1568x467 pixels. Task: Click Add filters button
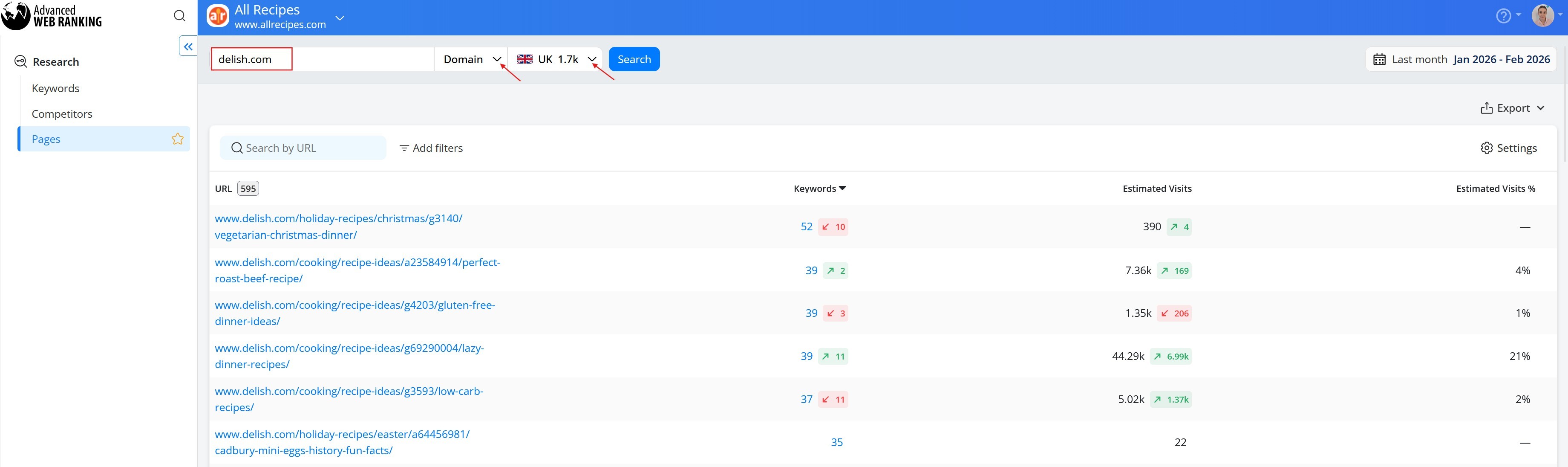(431, 148)
